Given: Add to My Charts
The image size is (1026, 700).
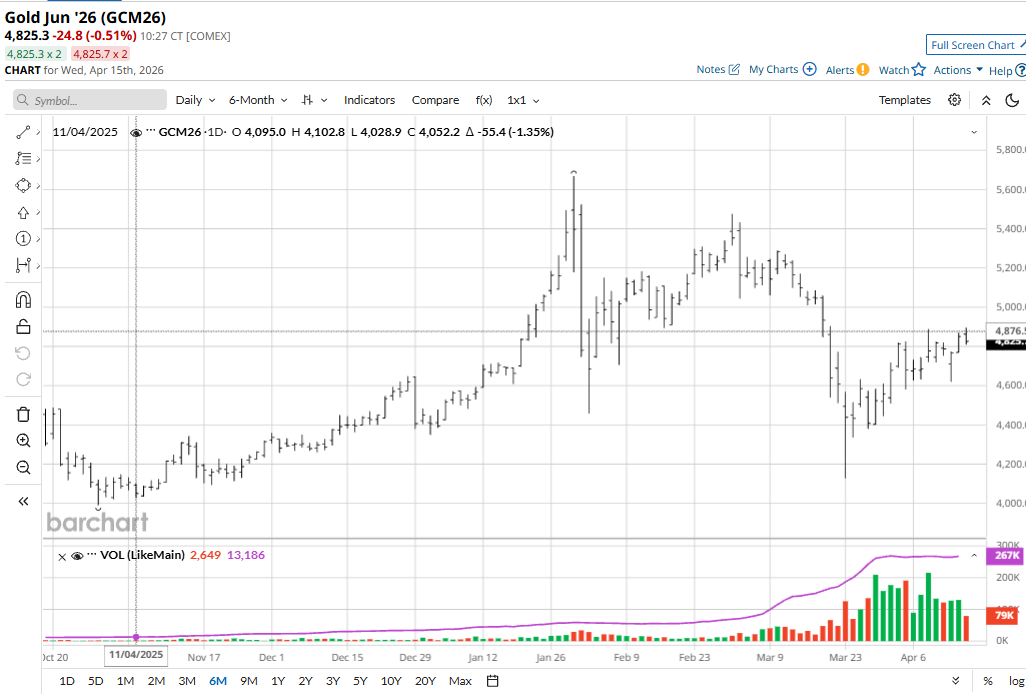Looking at the screenshot, I should point(783,69).
